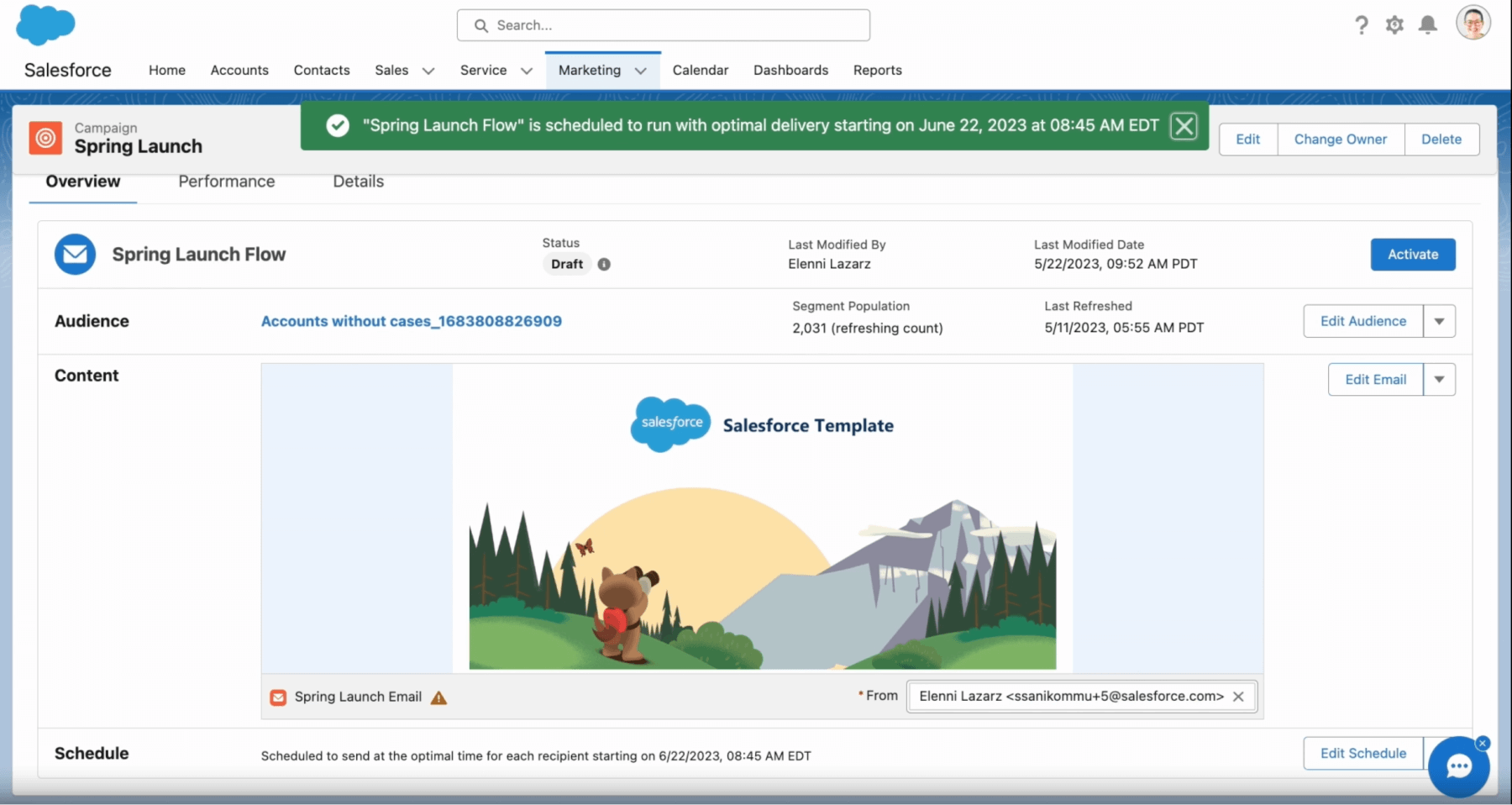Dismiss the chat widget with small X
The width and height of the screenshot is (1512, 805).
coord(1483,744)
